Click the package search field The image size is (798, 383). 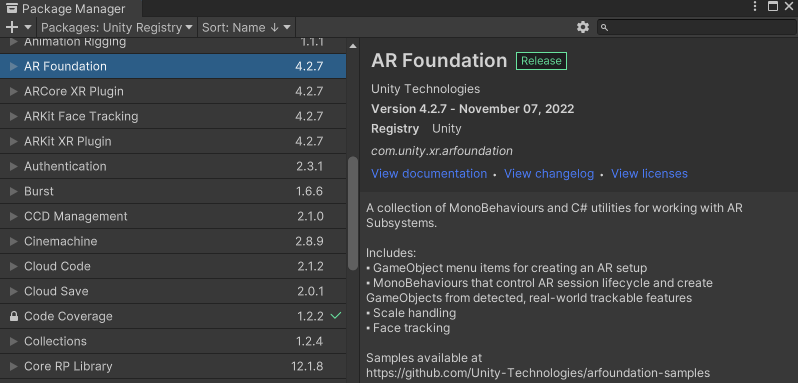(x=697, y=27)
